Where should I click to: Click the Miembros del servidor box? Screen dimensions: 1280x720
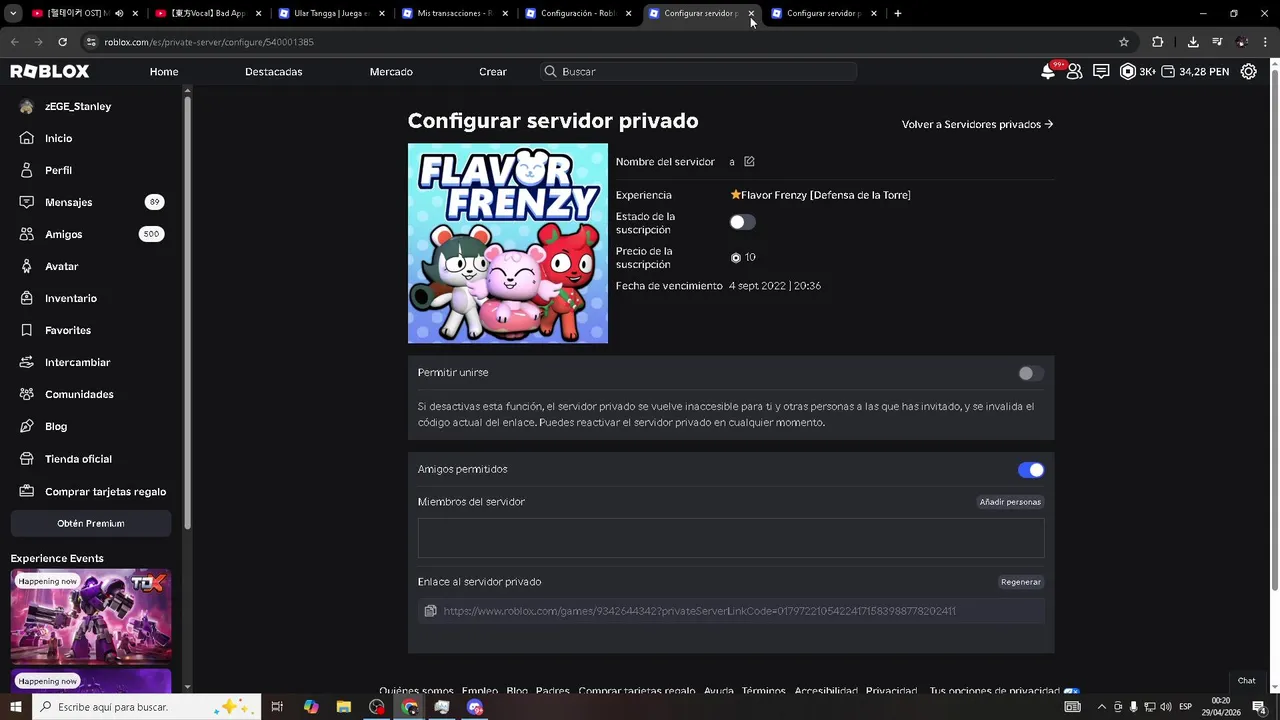(x=731, y=538)
